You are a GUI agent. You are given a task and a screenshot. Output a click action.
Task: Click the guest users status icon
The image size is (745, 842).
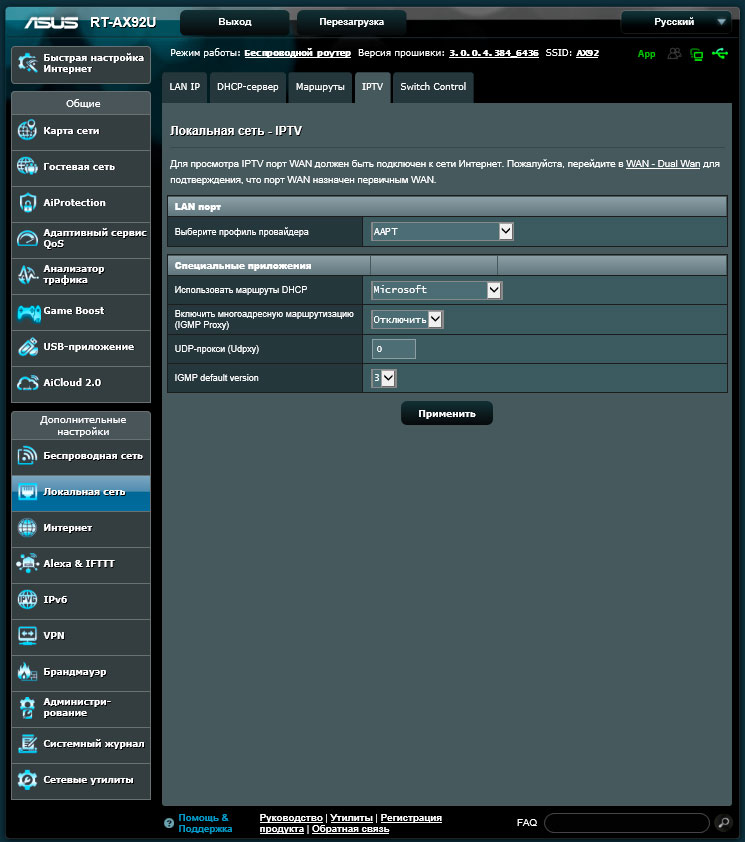click(x=674, y=53)
